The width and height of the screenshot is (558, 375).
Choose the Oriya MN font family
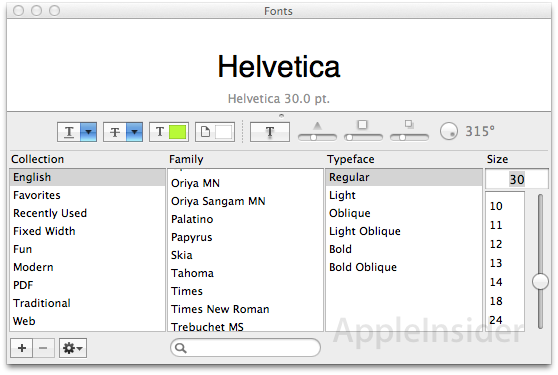click(x=245, y=183)
